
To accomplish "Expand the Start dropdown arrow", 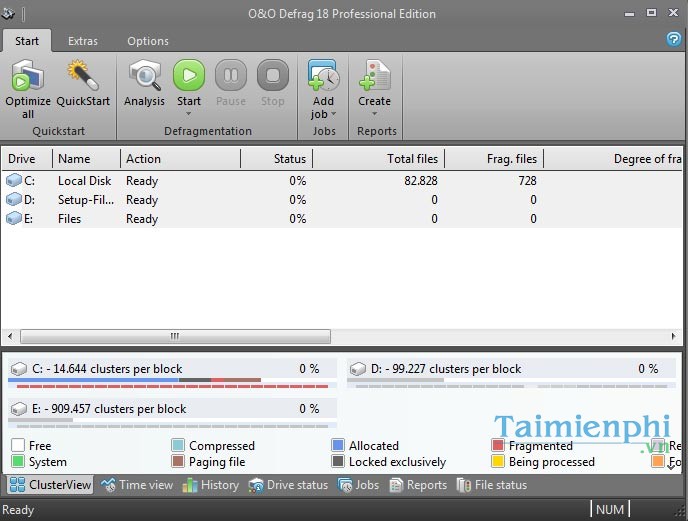I will click(189, 114).
